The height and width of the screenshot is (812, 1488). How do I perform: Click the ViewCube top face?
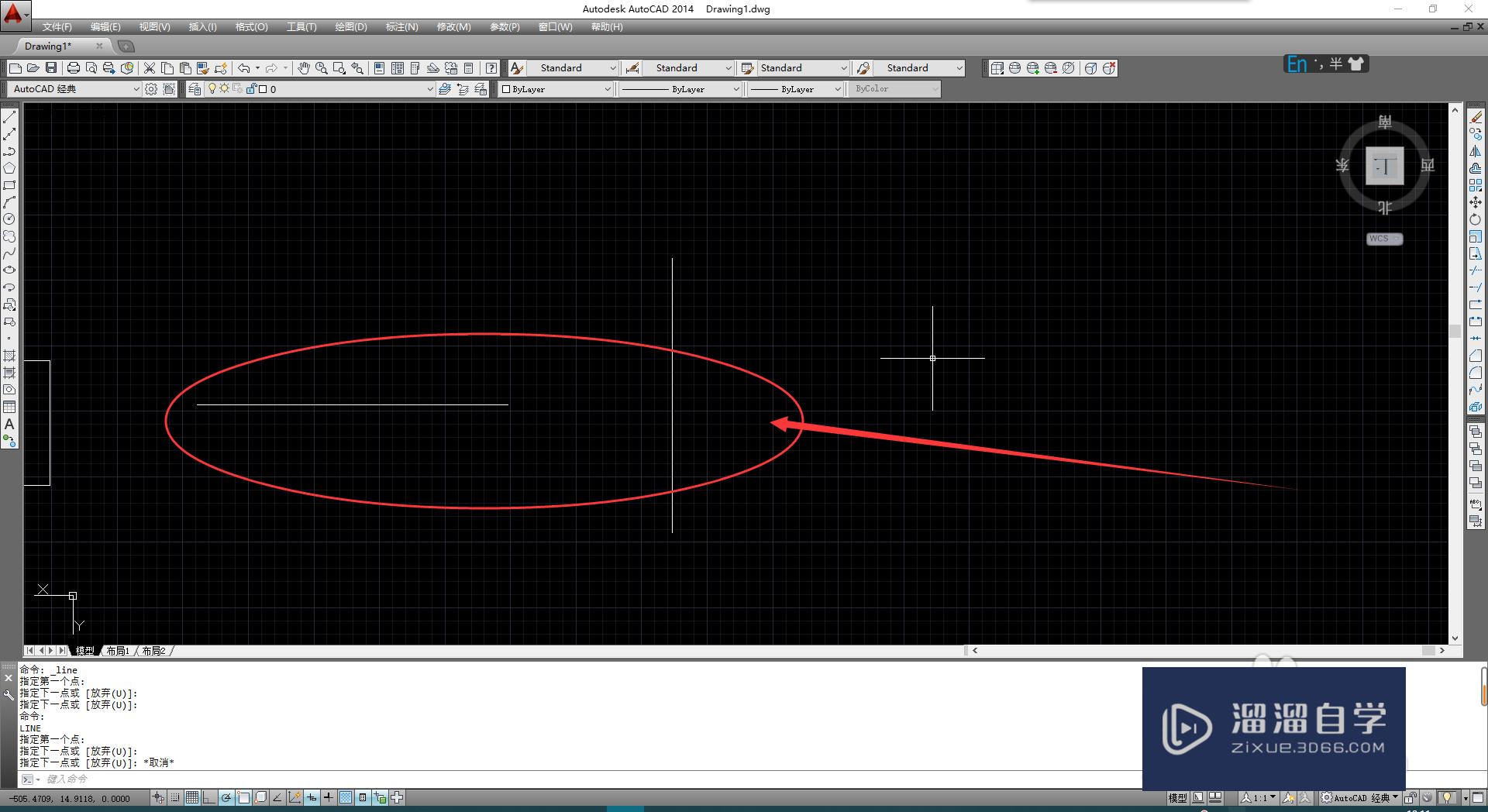[x=1384, y=166]
